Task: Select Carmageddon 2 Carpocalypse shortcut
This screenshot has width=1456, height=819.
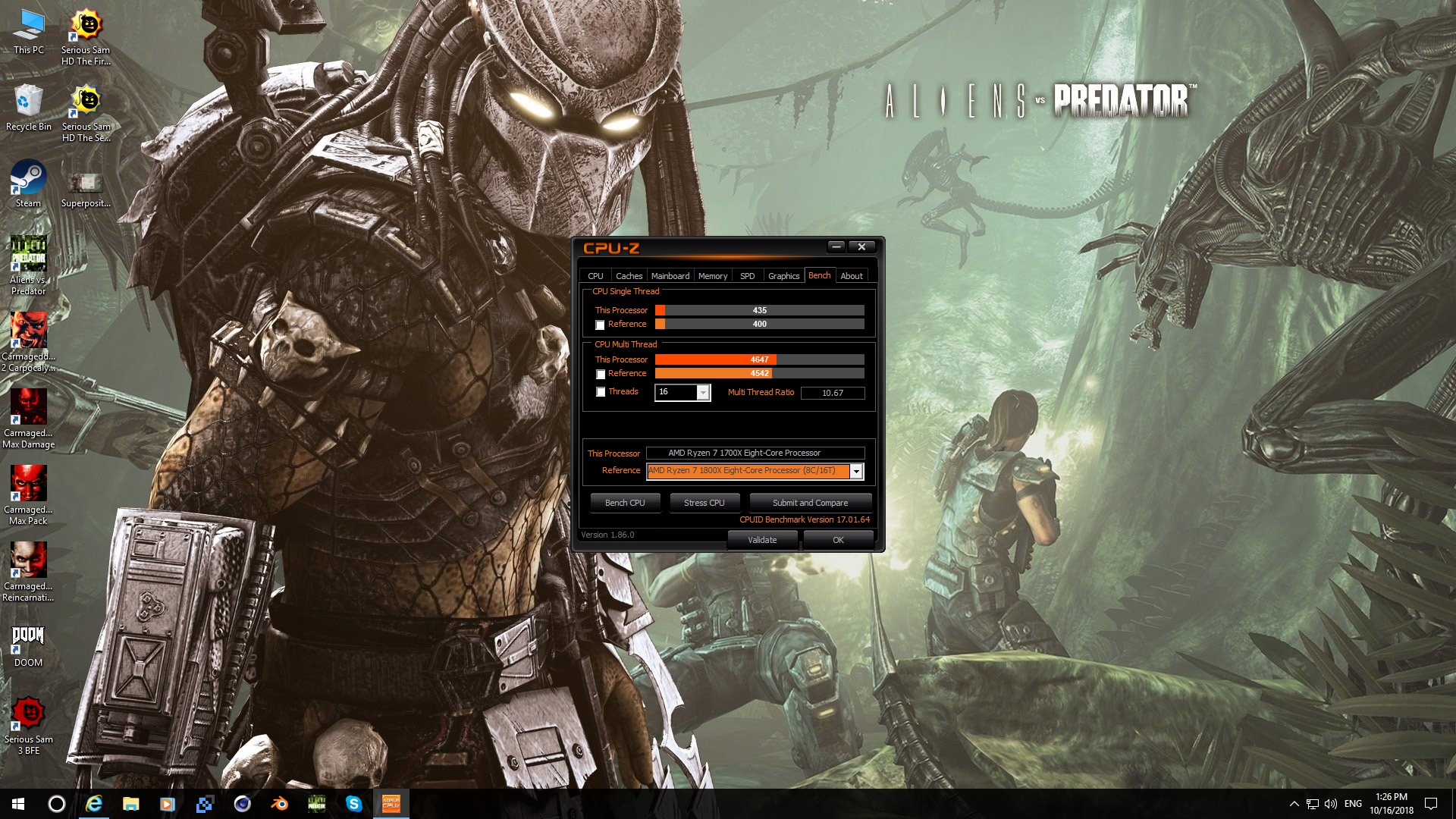Action: click(x=29, y=342)
